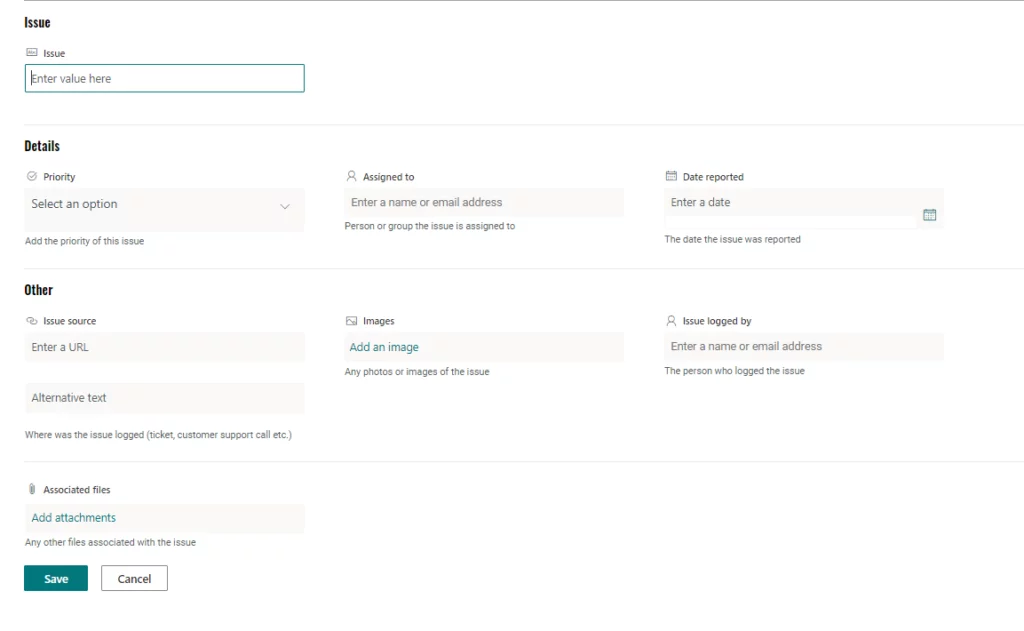Click the Priority checkmark circle icon
This screenshot has height=631, width=1024.
click(x=31, y=177)
